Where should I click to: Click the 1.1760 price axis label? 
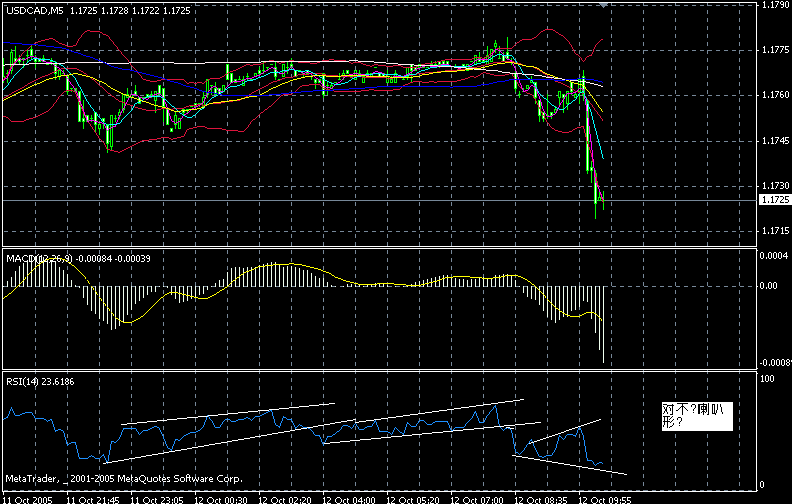pos(776,95)
